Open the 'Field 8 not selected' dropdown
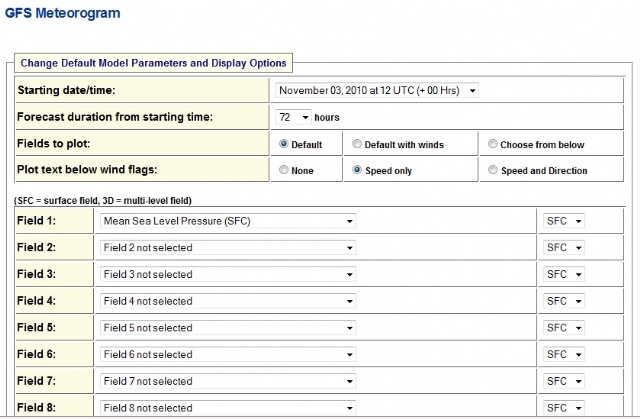The width and height of the screenshot is (640, 419). coord(228,408)
